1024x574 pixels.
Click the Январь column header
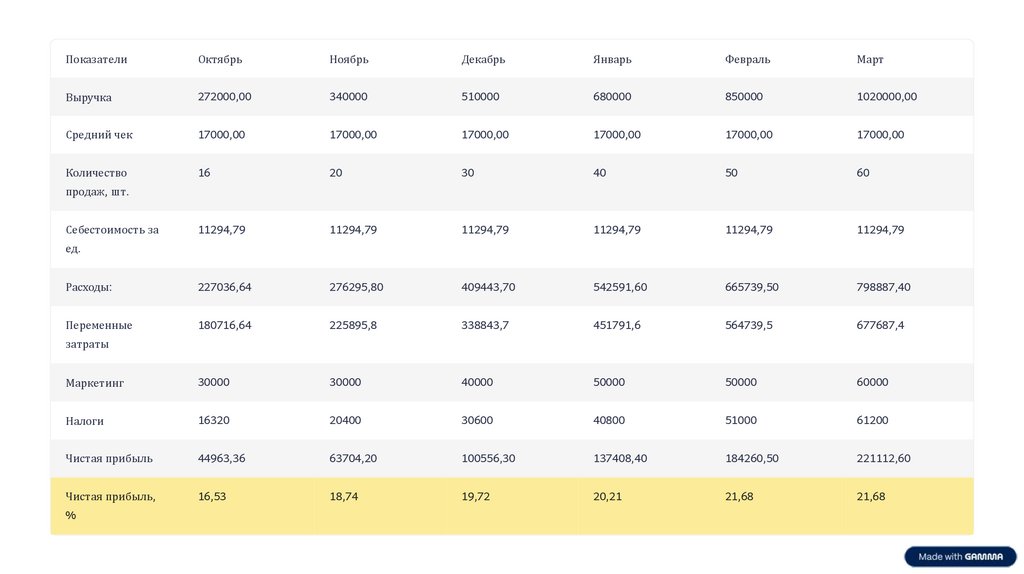point(612,59)
